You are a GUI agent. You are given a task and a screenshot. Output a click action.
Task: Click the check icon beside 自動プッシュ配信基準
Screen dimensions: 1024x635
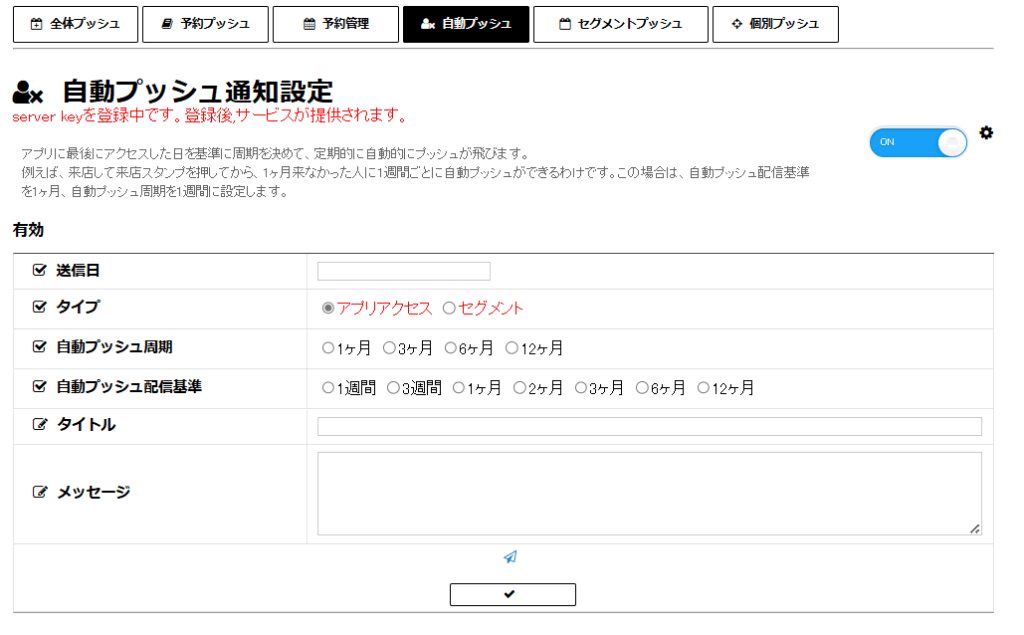coord(40,386)
